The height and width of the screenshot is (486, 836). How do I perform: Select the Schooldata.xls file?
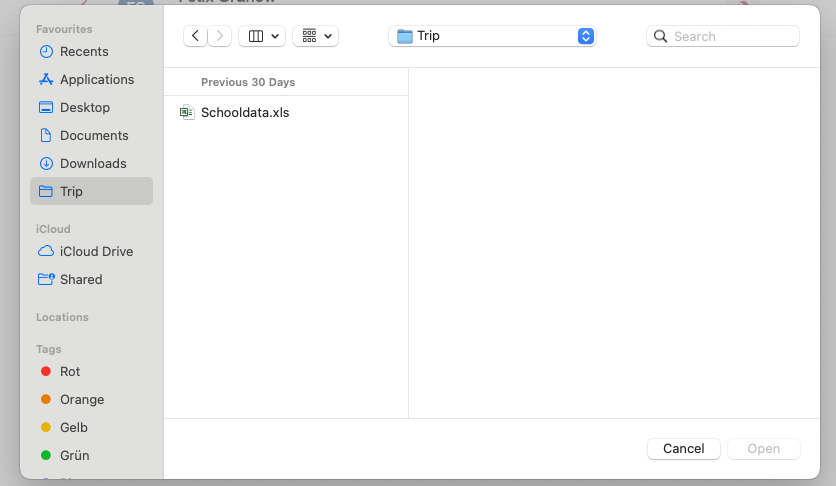point(244,113)
